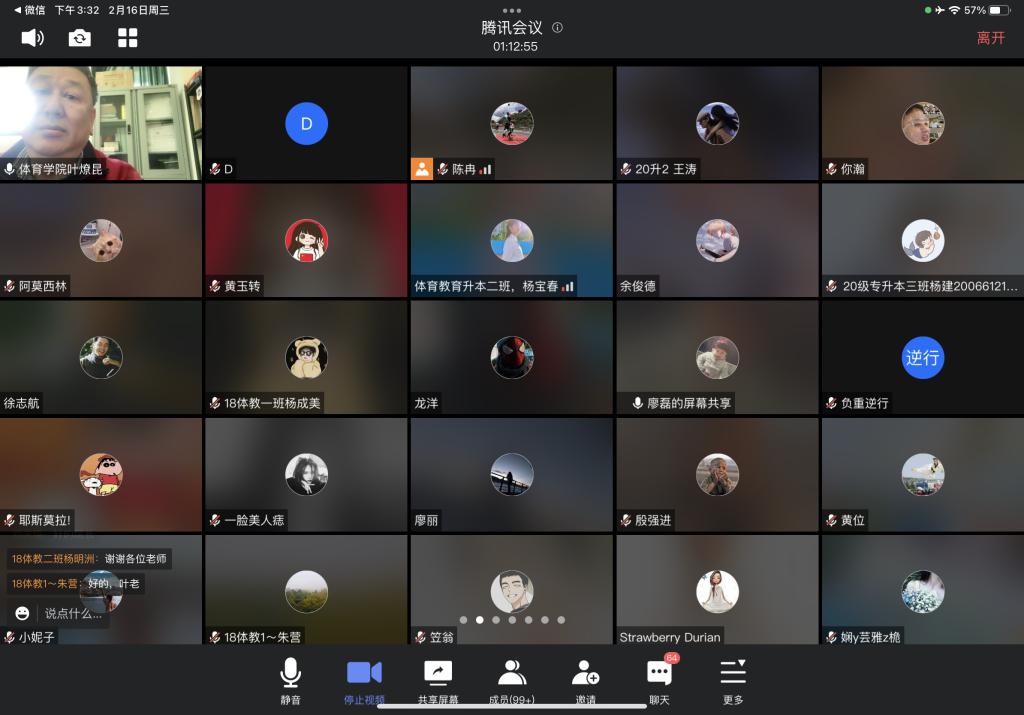The height and width of the screenshot is (715, 1024).
Task: Expand the 更多 menu
Action: [x=733, y=680]
